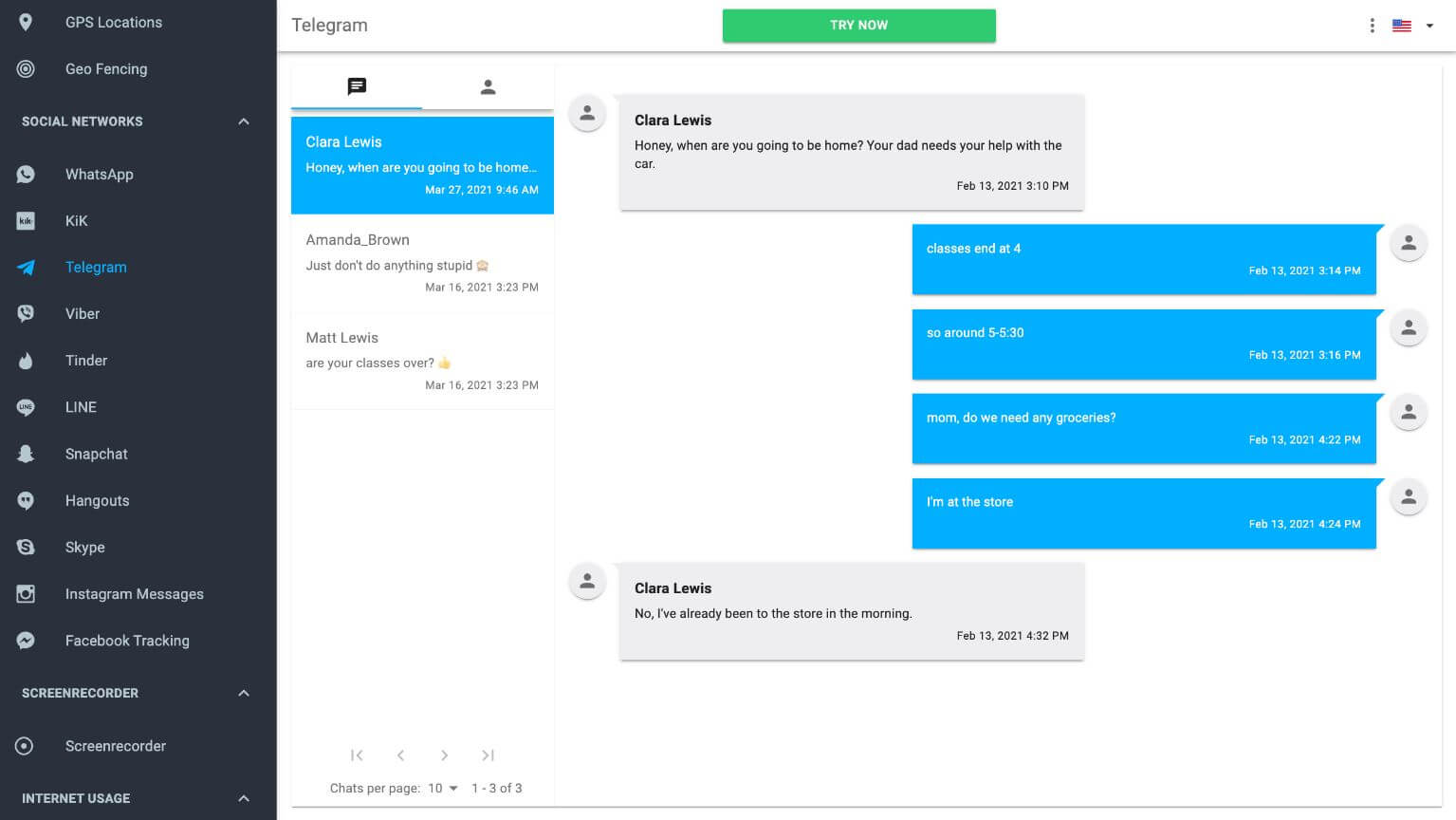
Task: Select the Amanda_Brown chat
Action: [422, 263]
